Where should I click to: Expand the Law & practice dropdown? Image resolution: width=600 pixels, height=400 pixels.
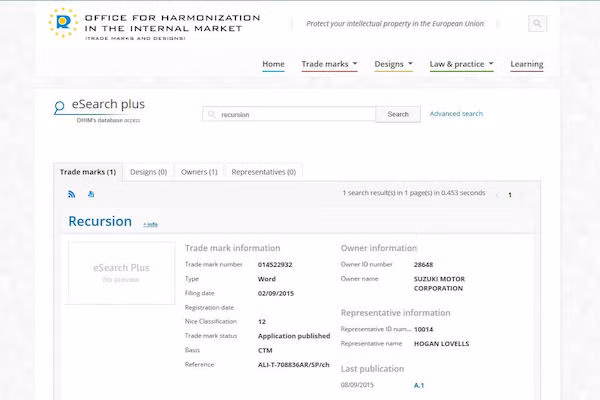(461, 64)
